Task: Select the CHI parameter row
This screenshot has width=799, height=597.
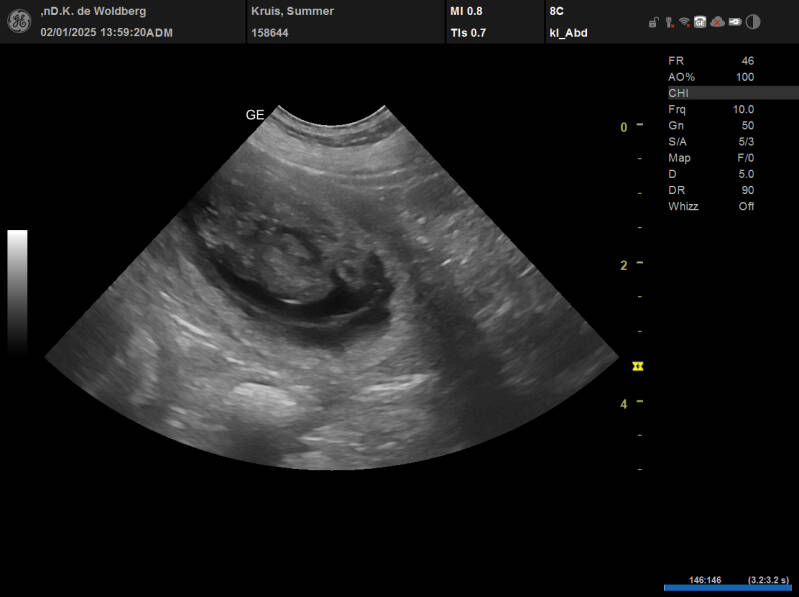Action: (x=733, y=93)
